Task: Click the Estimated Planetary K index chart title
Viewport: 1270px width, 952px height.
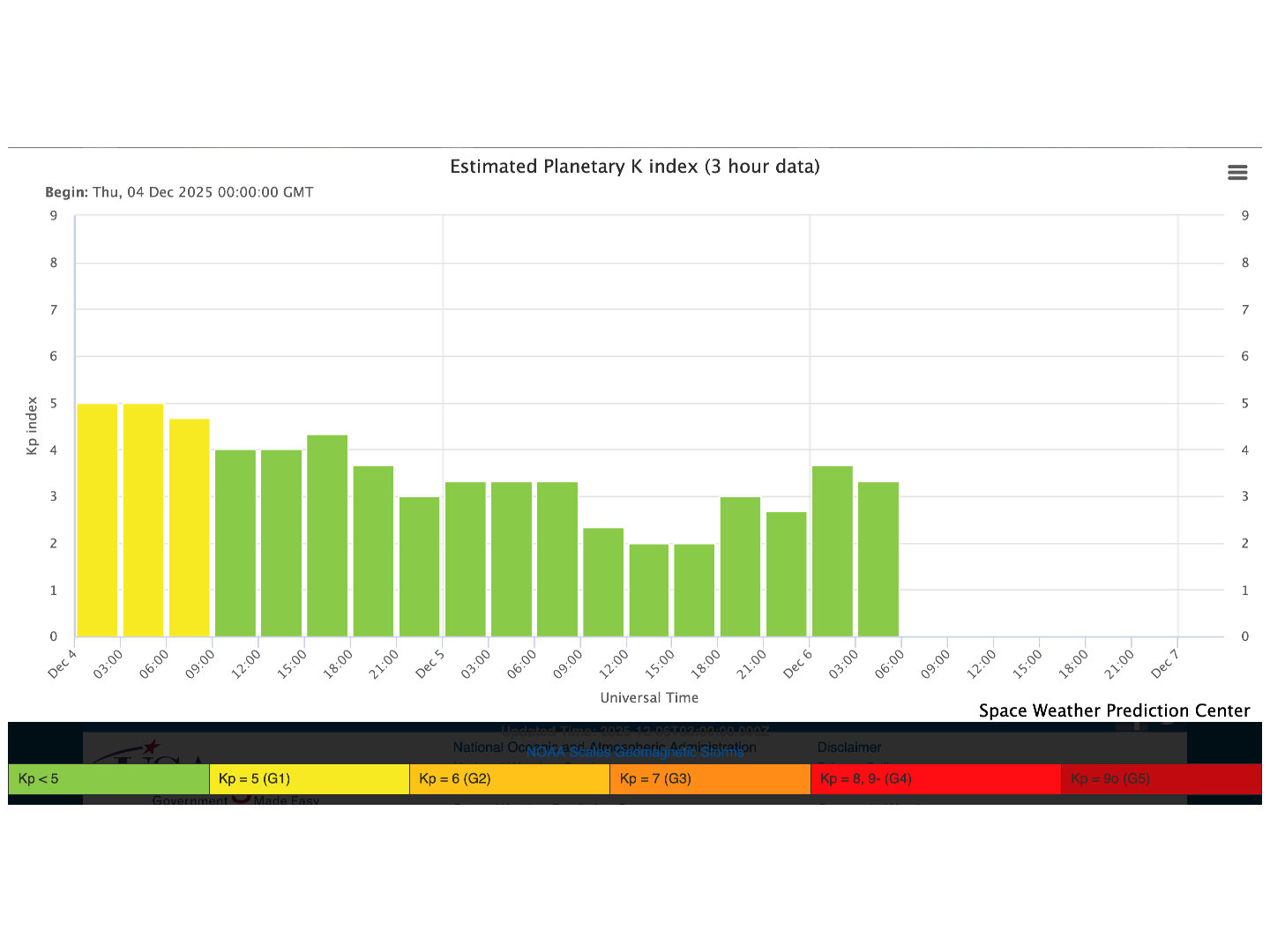Action: pyautogui.click(x=634, y=167)
